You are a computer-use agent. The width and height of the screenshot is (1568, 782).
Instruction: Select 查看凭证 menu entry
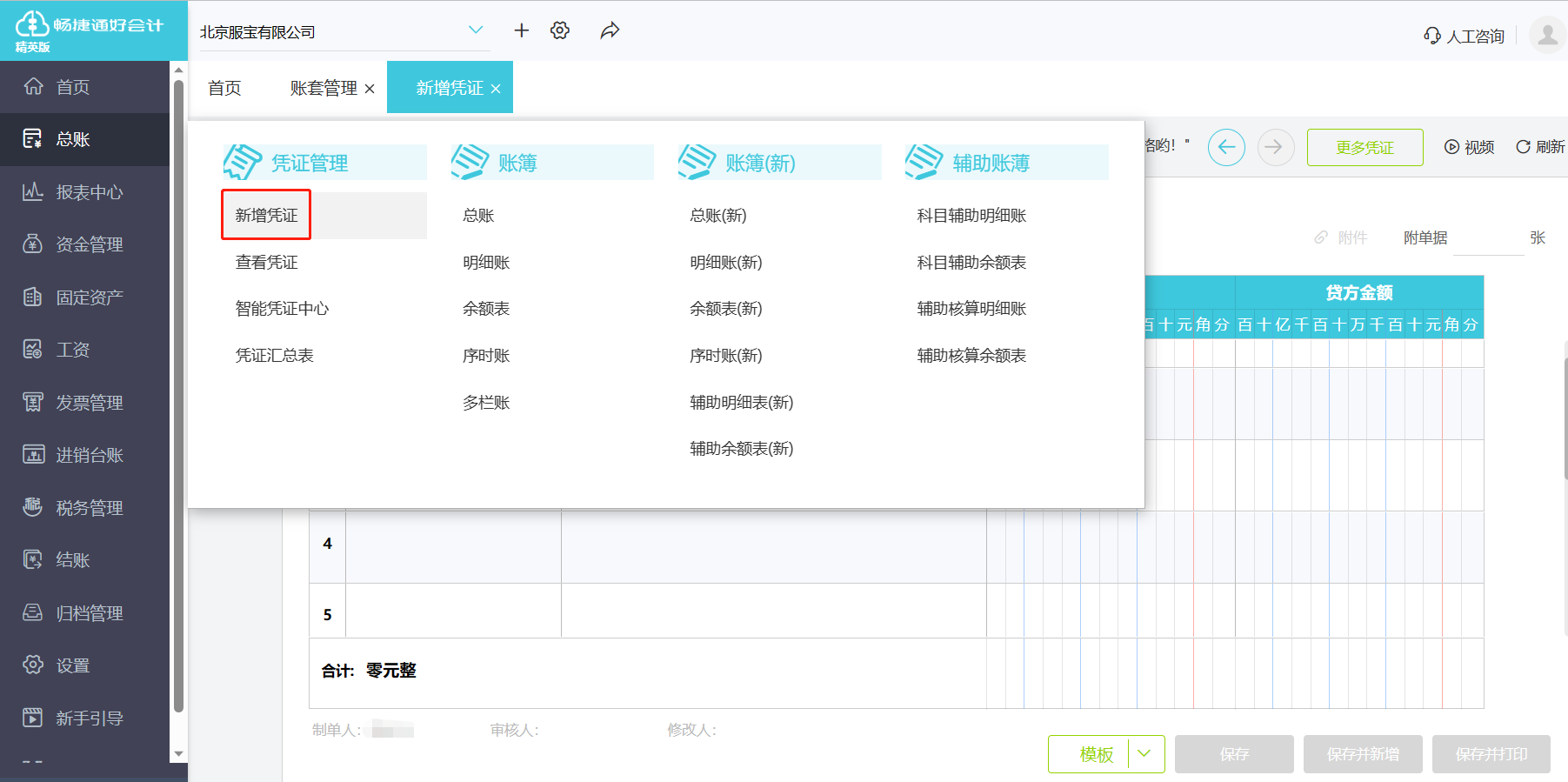(266, 262)
